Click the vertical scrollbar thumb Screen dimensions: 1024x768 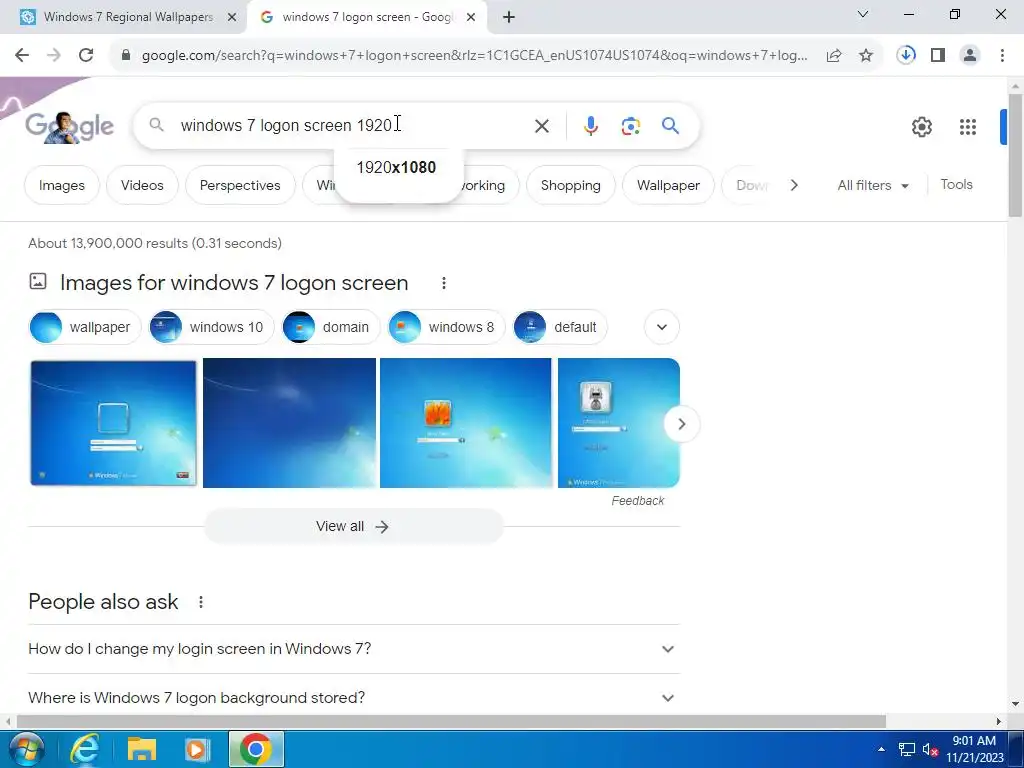coord(1015,155)
